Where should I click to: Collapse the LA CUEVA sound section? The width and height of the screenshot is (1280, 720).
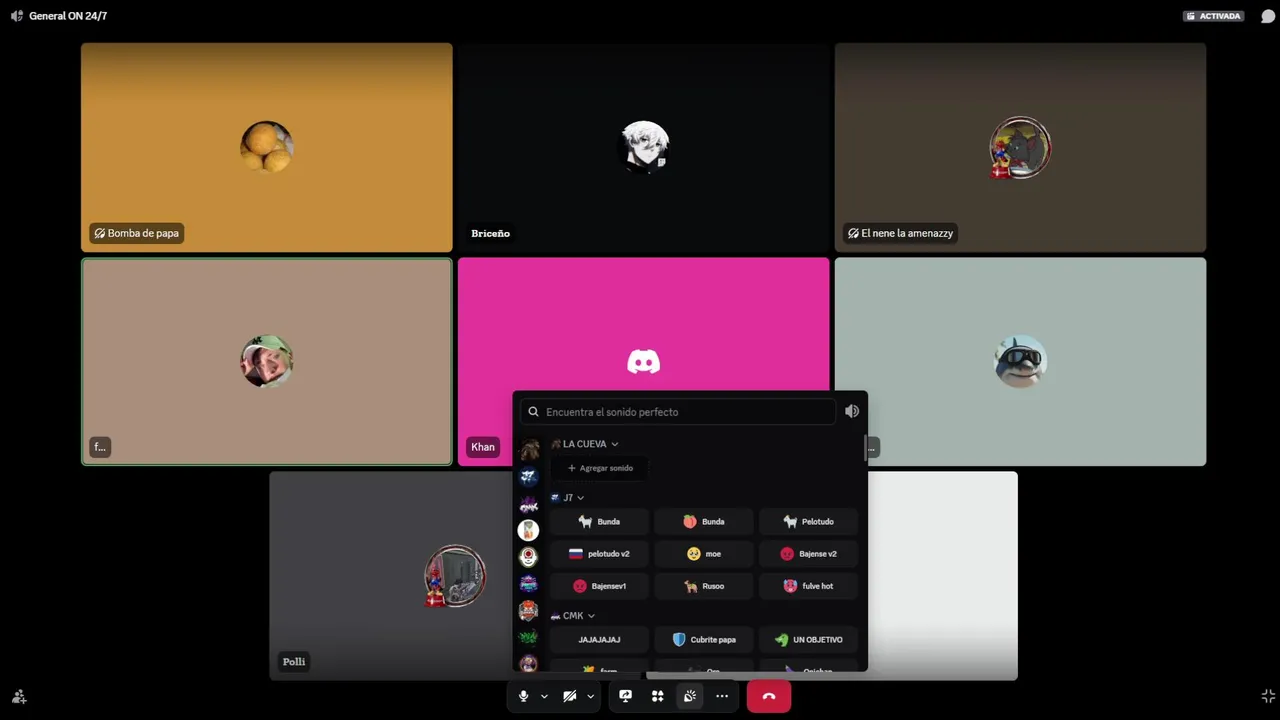click(585, 444)
